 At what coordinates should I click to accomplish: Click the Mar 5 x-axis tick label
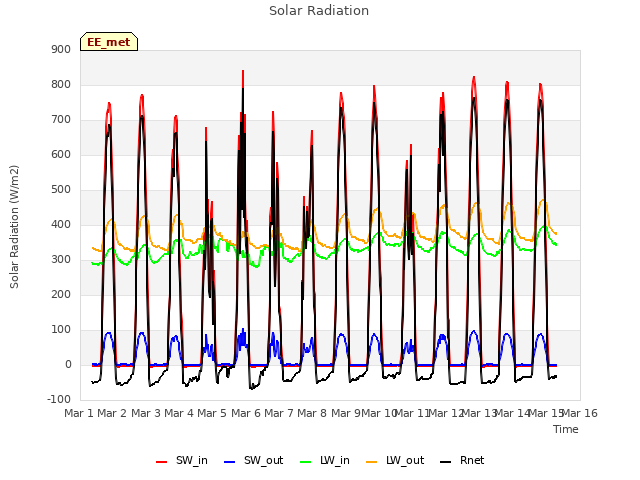[x=212, y=413]
